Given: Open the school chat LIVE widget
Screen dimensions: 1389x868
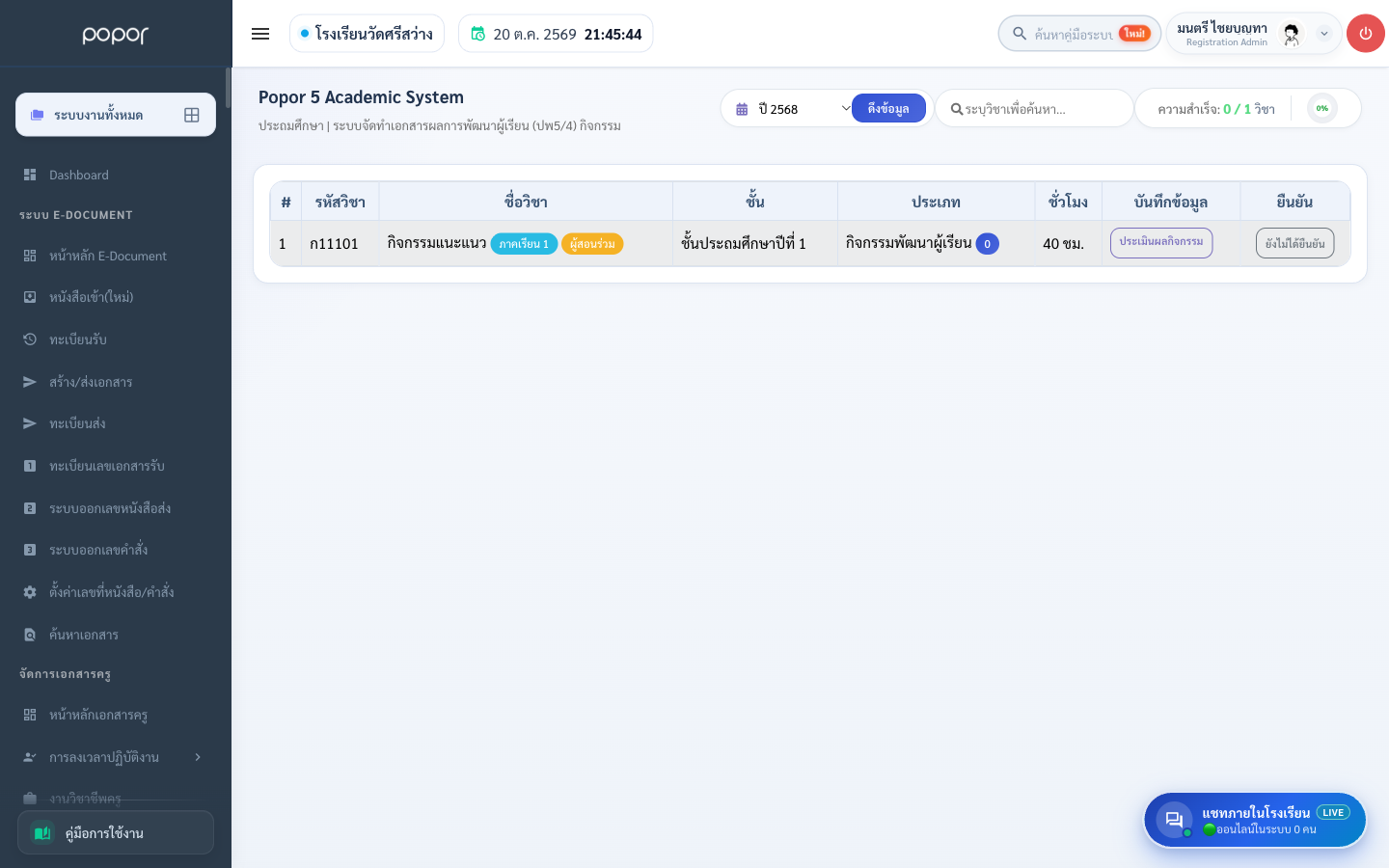Looking at the screenshot, I should (x=1255, y=820).
